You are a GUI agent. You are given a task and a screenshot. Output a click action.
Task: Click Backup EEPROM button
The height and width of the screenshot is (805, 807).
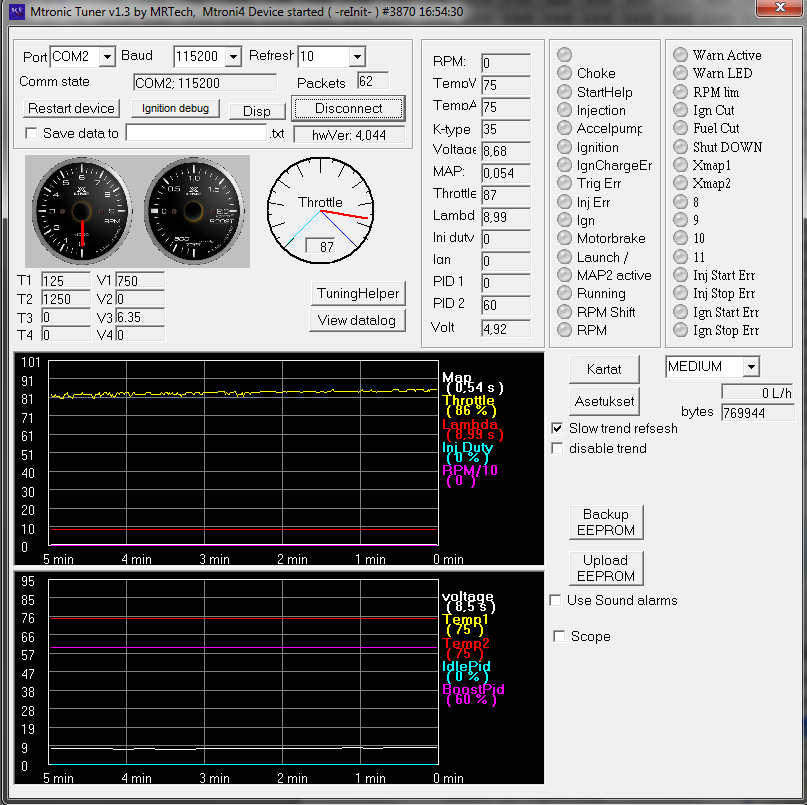pyautogui.click(x=606, y=522)
